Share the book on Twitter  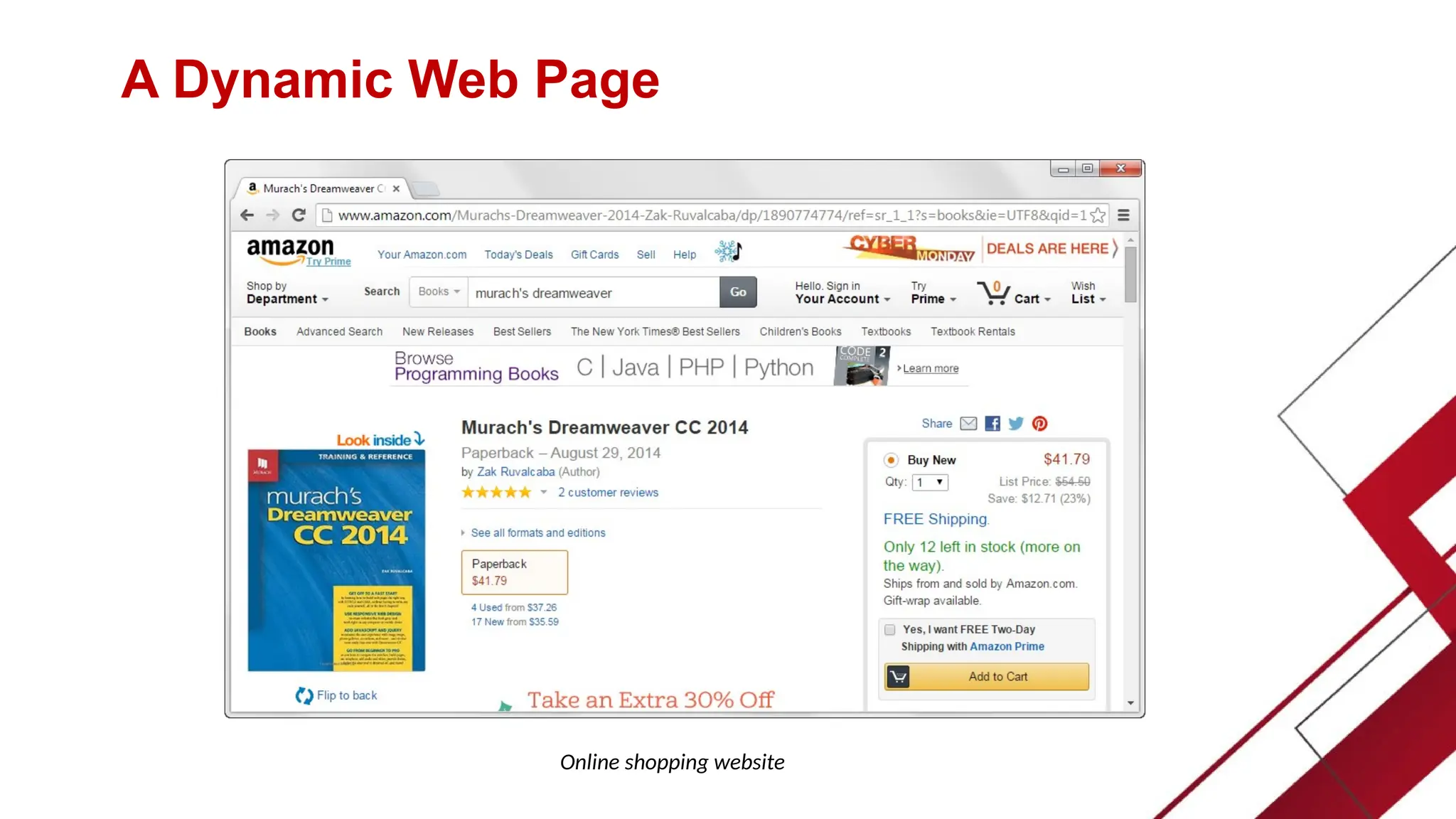(x=1016, y=424)
